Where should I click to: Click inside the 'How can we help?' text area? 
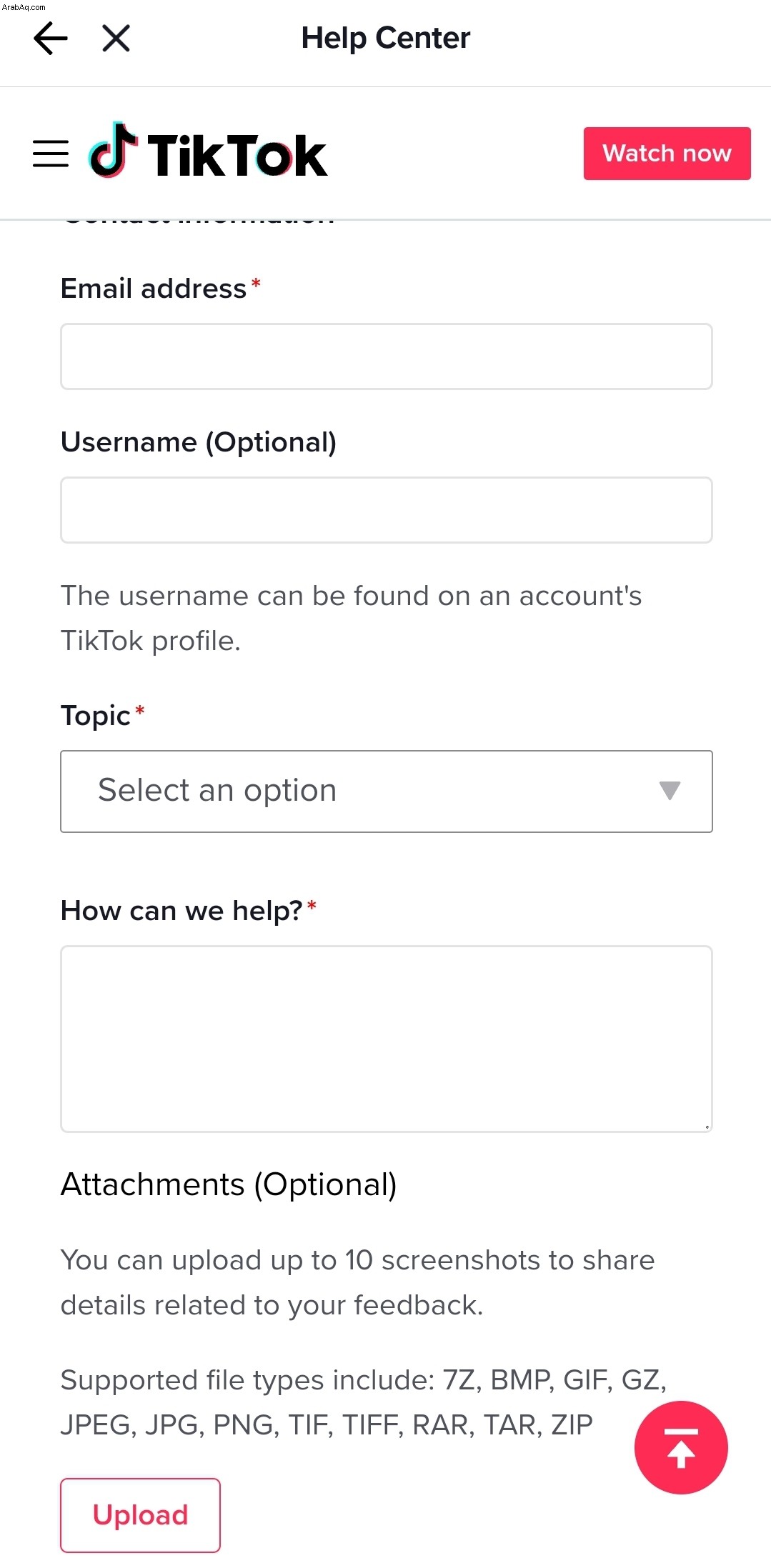387,1039
